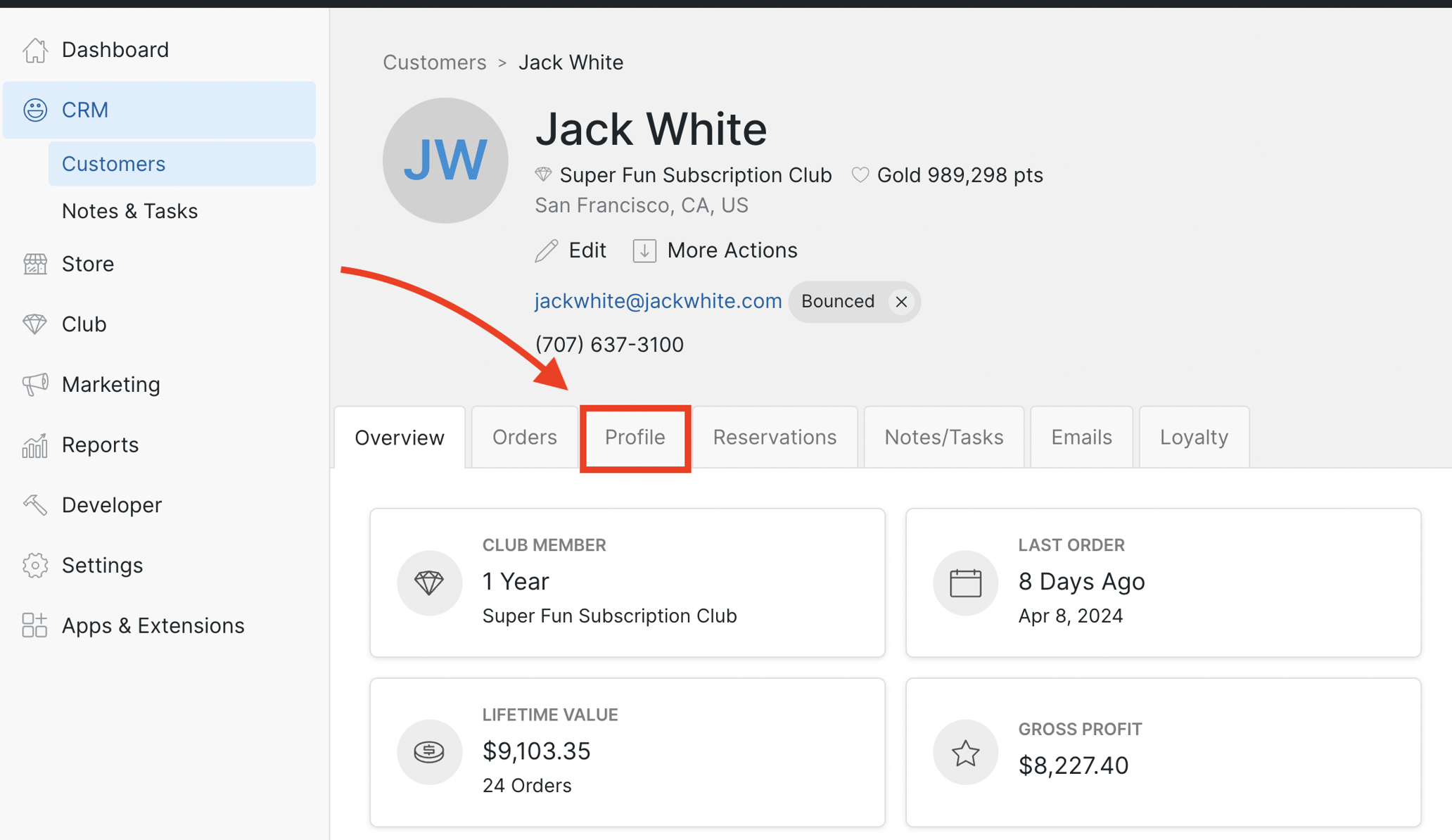This screenshot has height=840, width=1452.
Task: Click the JW avatar circle
Action: (445, 160)
